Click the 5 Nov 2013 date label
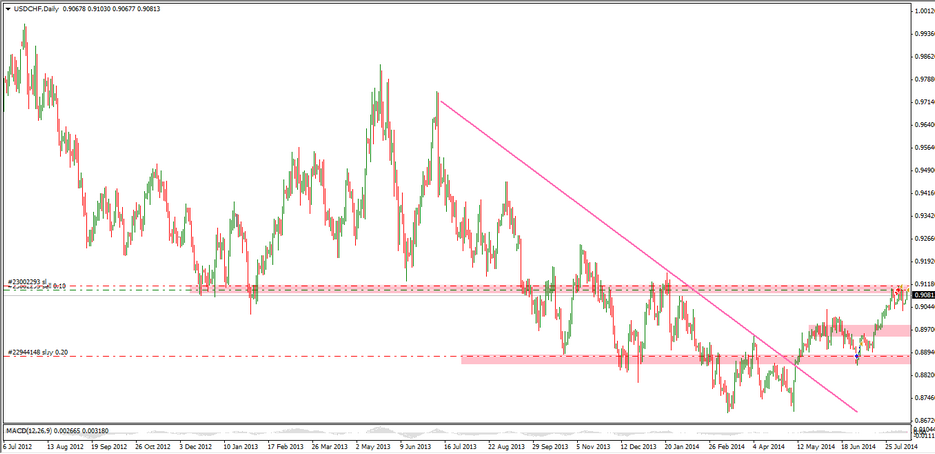Image resolution: width=935 pixels, height=454 pixels. coord(586,447)
